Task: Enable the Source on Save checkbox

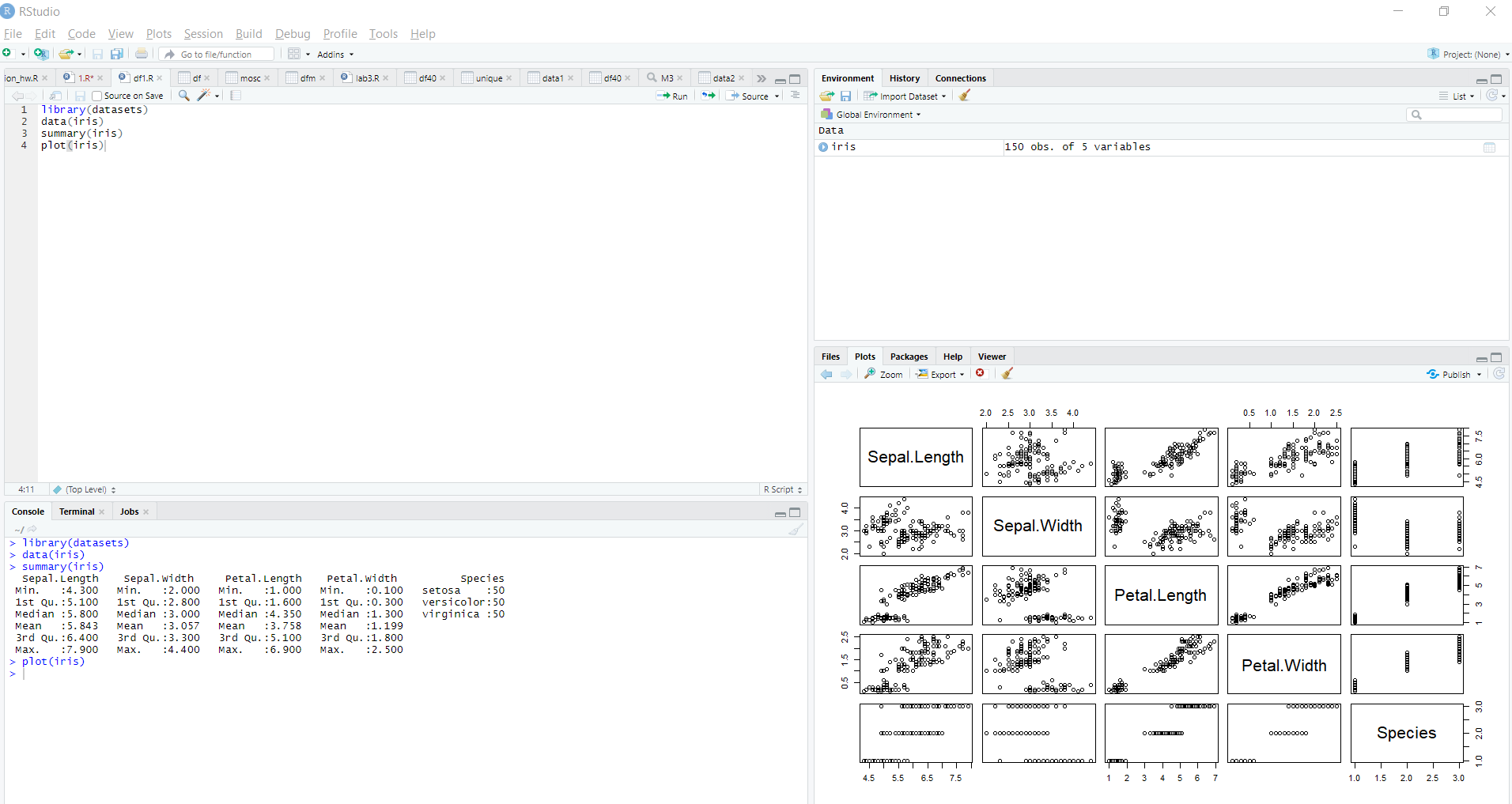Action: click(97, 96)
